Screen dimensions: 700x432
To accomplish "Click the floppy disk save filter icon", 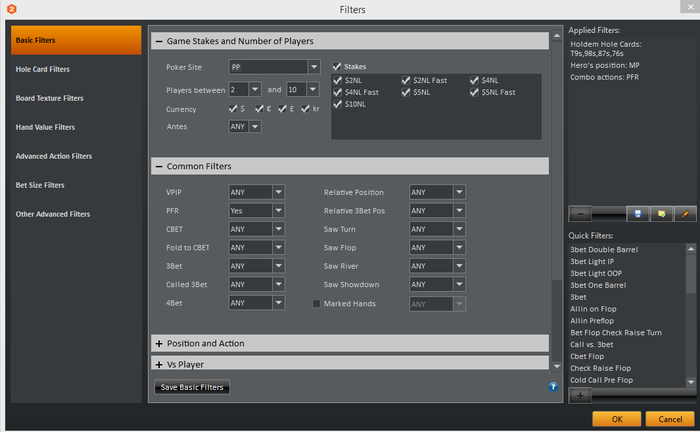I will click(x=638, y=214).
